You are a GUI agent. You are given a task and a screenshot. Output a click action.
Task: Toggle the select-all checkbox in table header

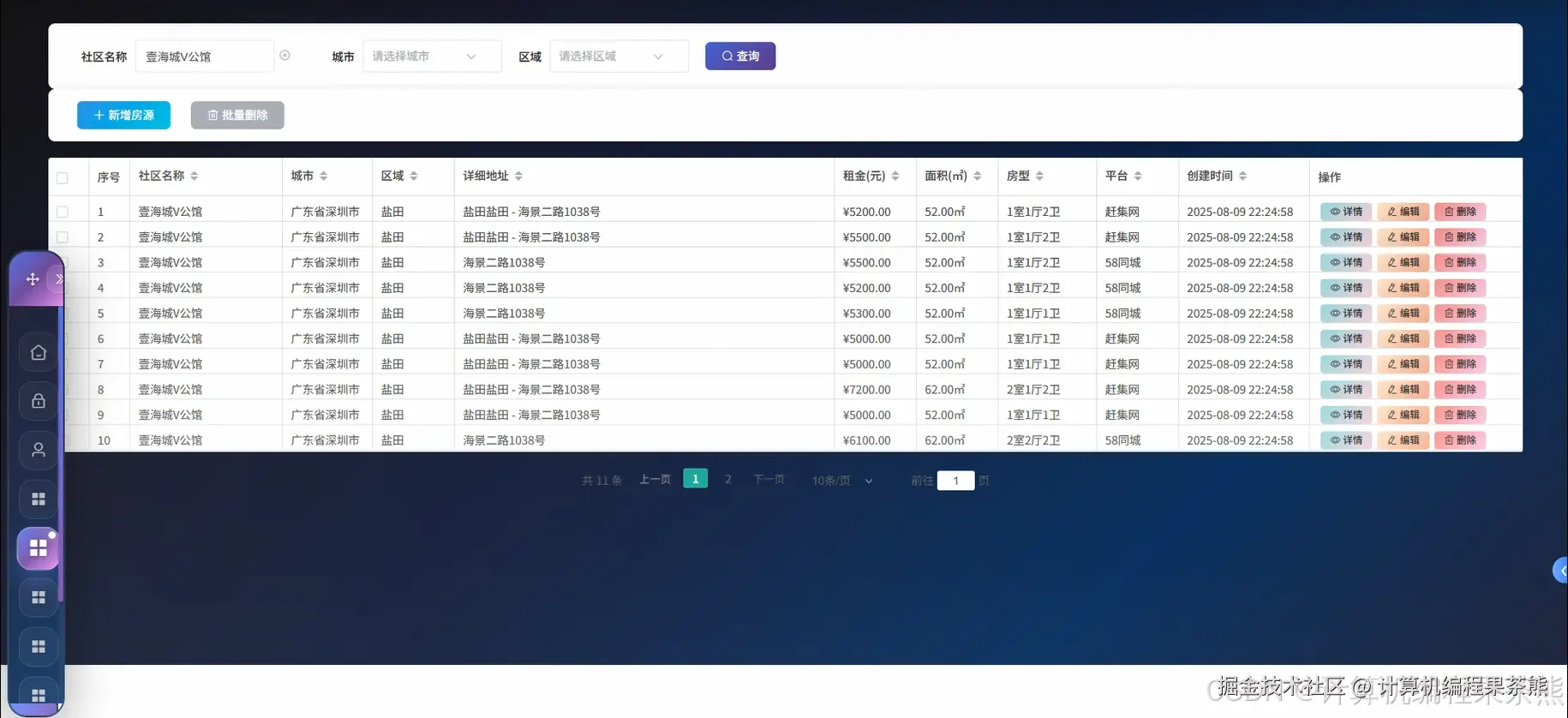pos(63,178)
